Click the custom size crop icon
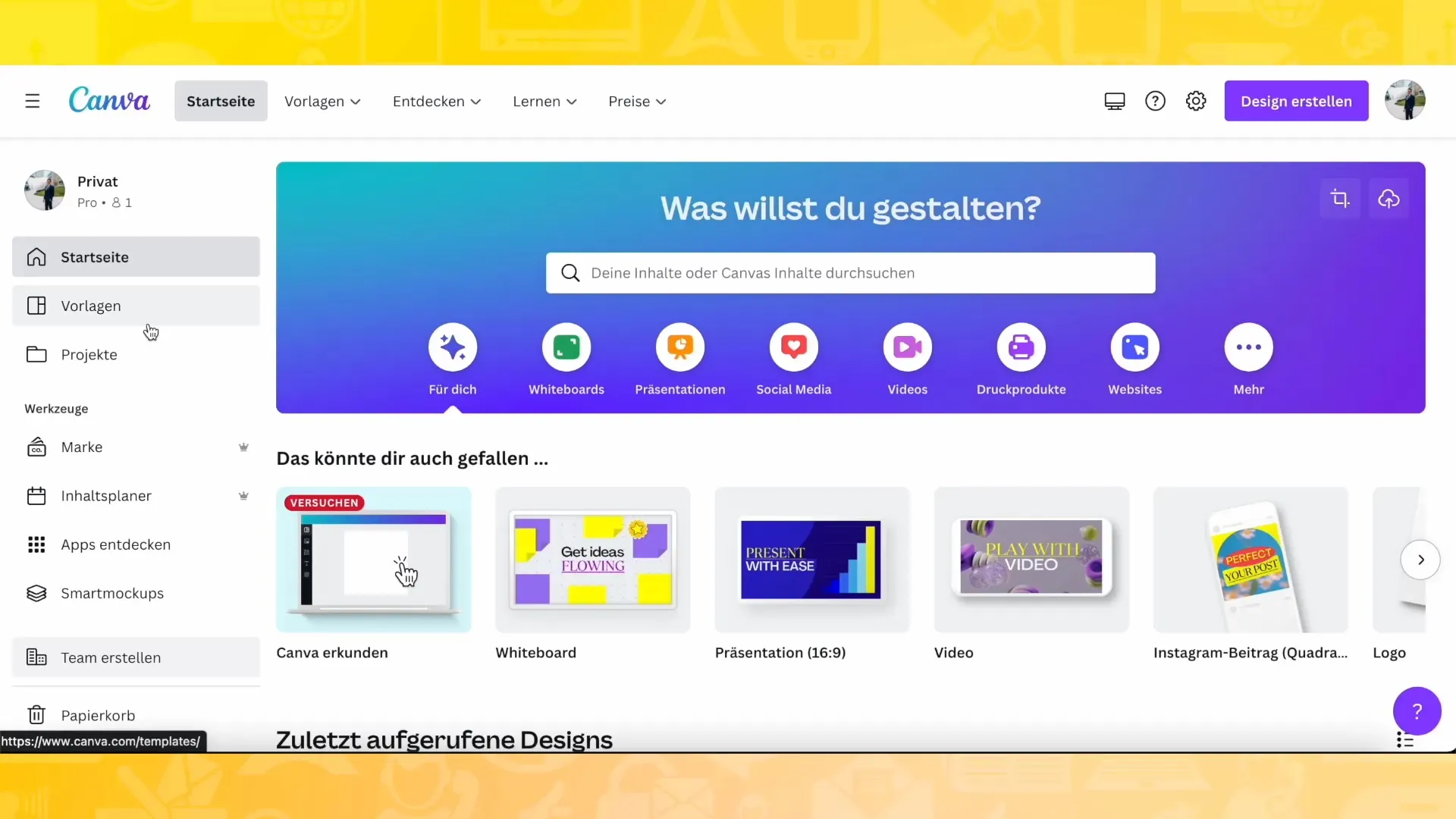Viewport: 1456px width, 819px height. coord(1340,199)
